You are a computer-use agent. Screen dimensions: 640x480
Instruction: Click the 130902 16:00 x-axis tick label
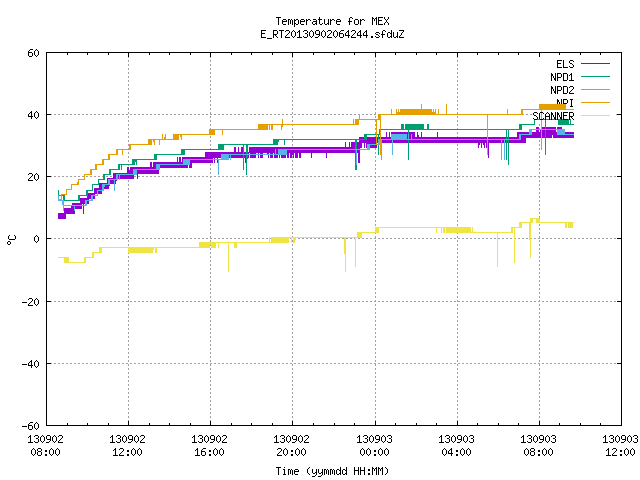(209, 446)
